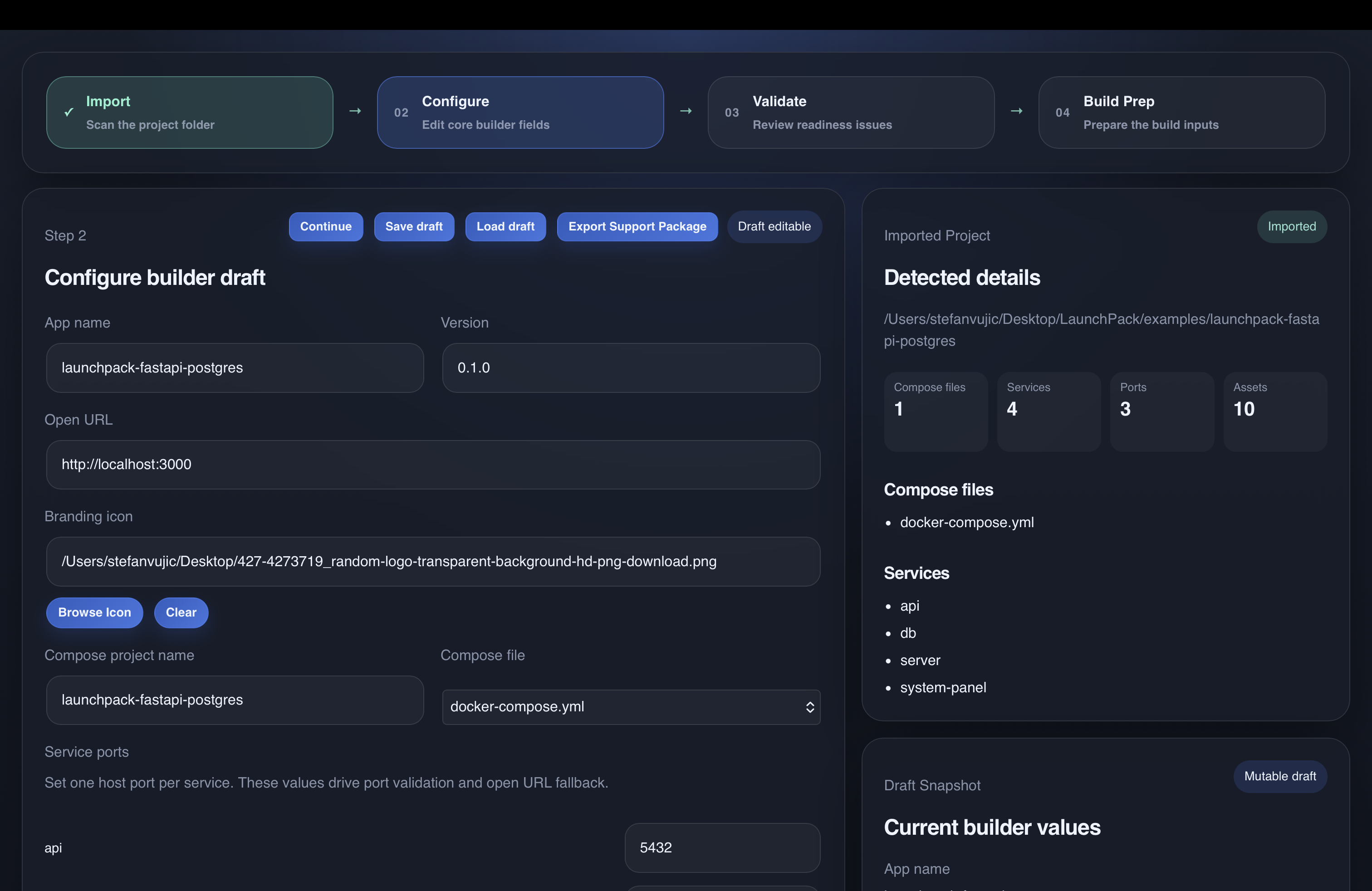Image resolution: width=1372 pixels, height=891 pixels.
Task: Click the Import step checkmark icon
Action: [69, 112]
